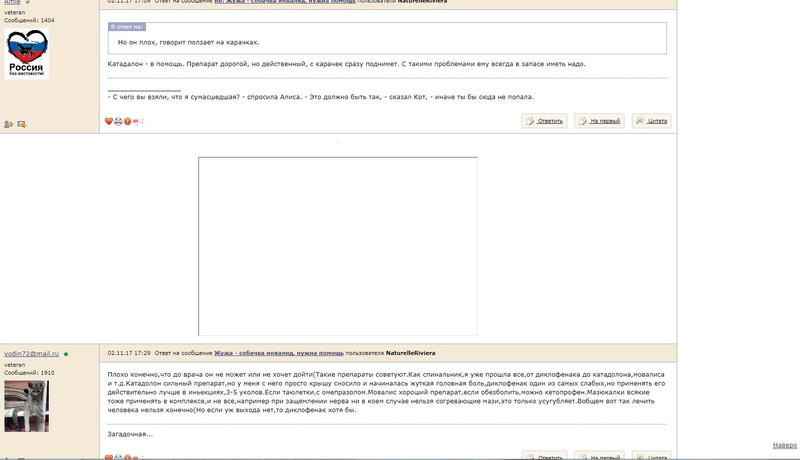This screenshot has width=800, height=460.
Task: Click the heart icon under Amie's post
Action: pos(109,121)
